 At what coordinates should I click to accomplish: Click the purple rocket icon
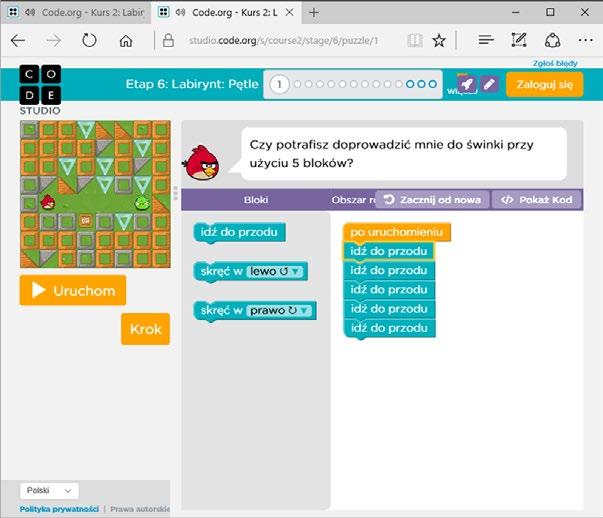(x=467, y=84)
